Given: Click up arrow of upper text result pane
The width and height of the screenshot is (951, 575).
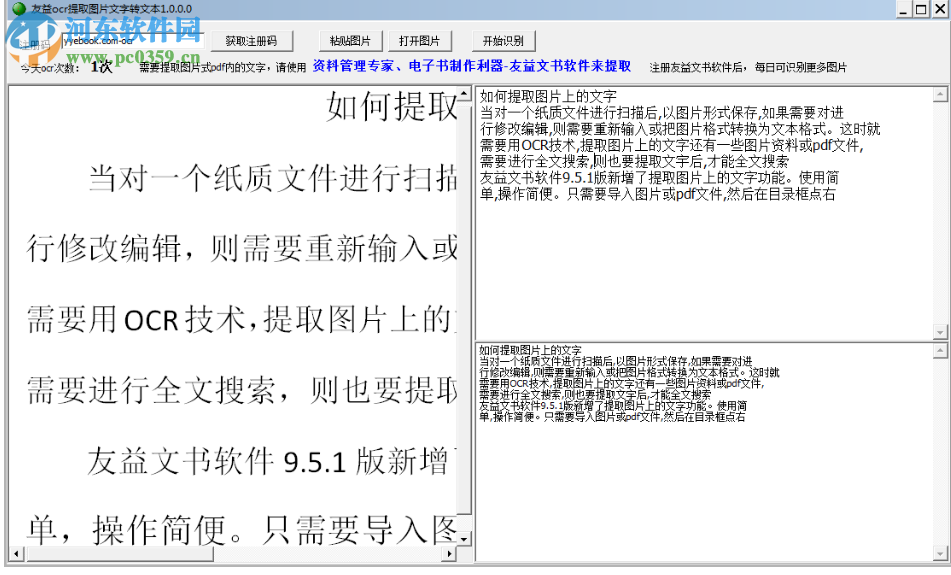Looking at the screenshot, I should coord(940,95).
